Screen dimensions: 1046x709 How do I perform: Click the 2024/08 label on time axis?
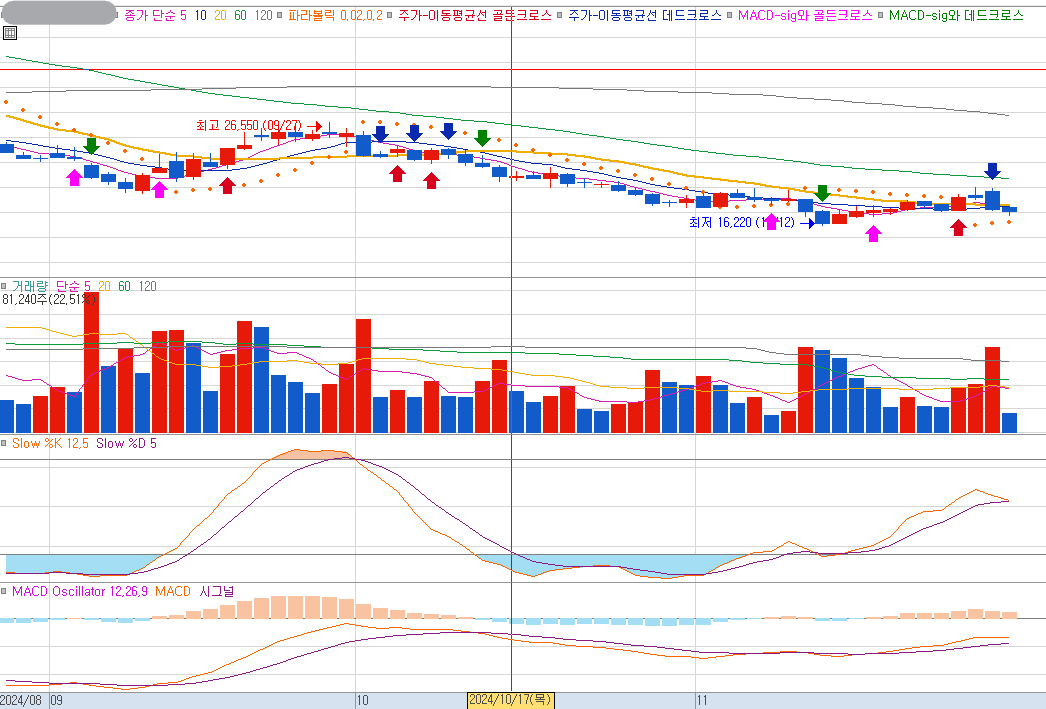pos(21,700)
